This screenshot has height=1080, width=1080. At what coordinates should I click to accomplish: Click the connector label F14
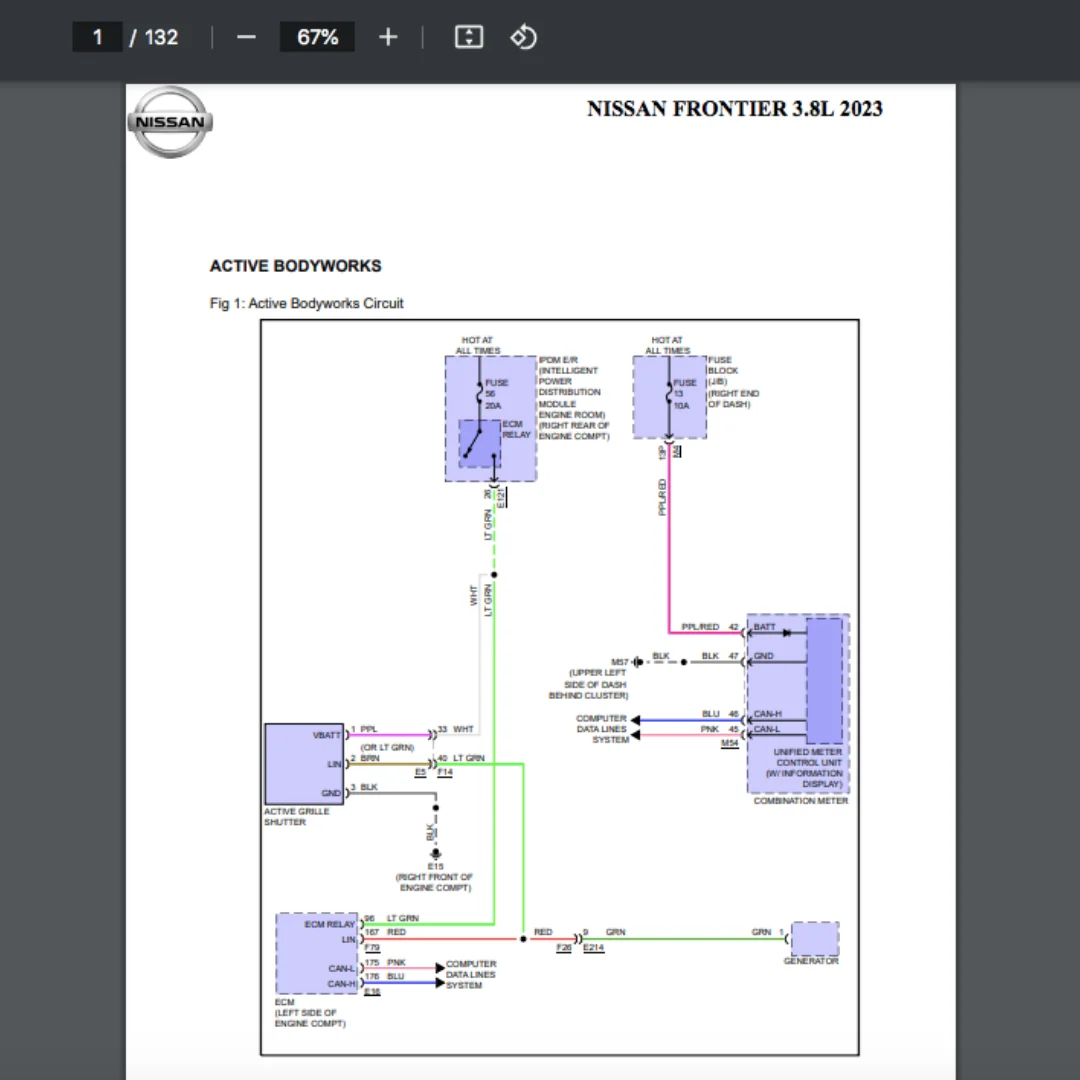tap(445, 773)
